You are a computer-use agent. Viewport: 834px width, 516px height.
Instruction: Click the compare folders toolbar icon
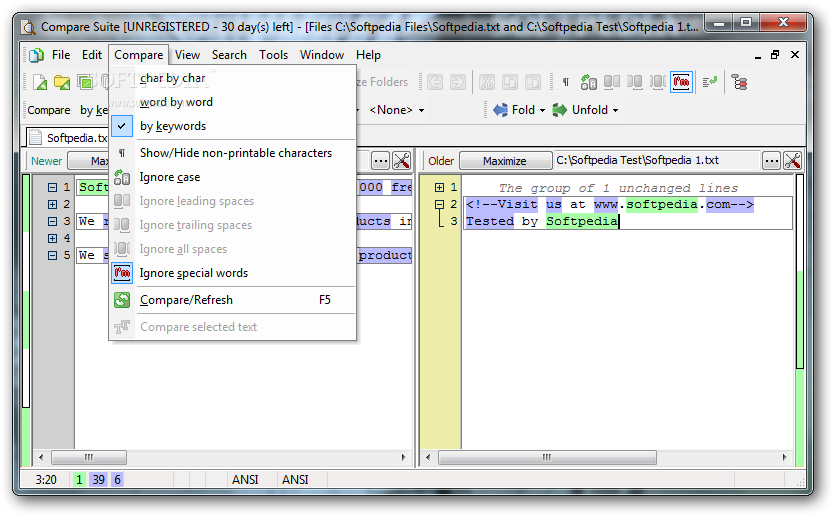pos(85,82)
